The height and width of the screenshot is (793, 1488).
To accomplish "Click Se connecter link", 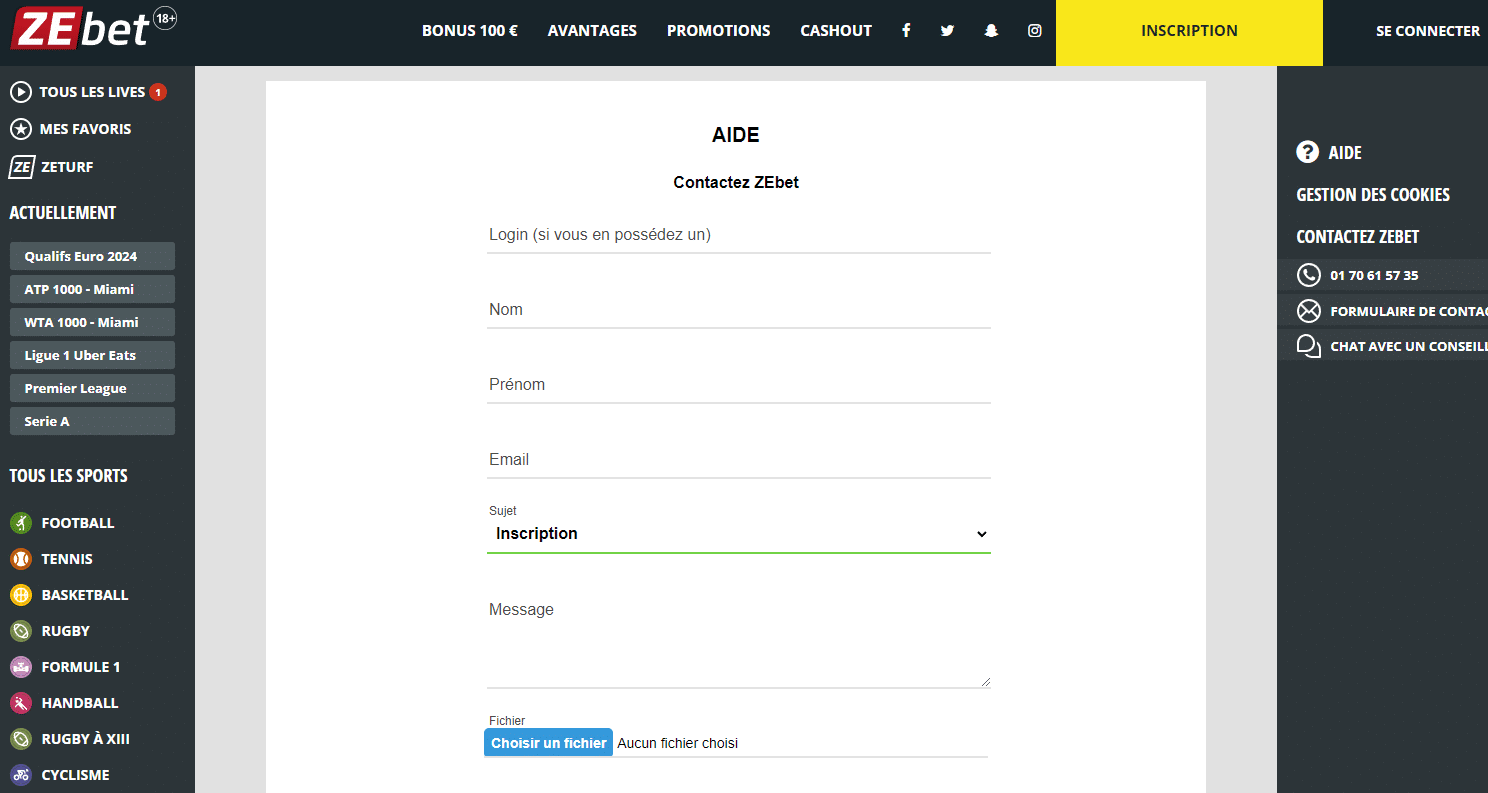I will 1427,31.
